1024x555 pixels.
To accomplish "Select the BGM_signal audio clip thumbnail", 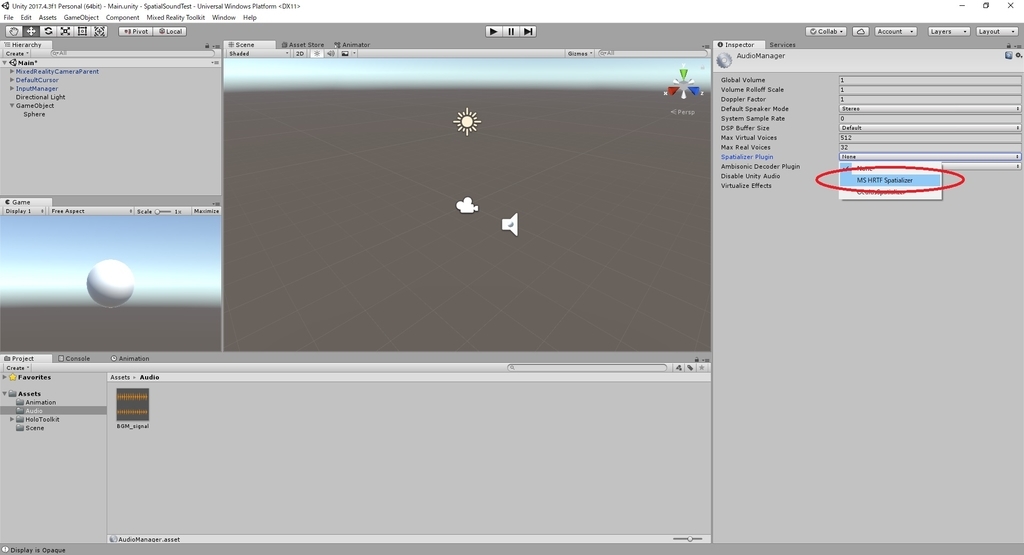I will coord(133,404).
